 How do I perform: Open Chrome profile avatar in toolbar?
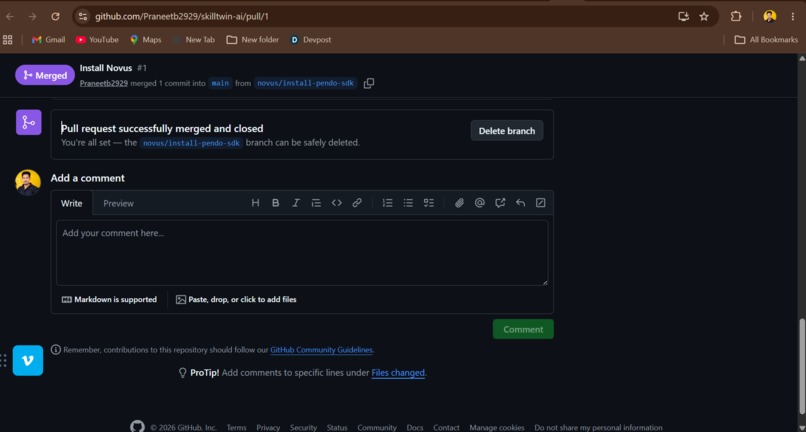(x=769, y=16)
